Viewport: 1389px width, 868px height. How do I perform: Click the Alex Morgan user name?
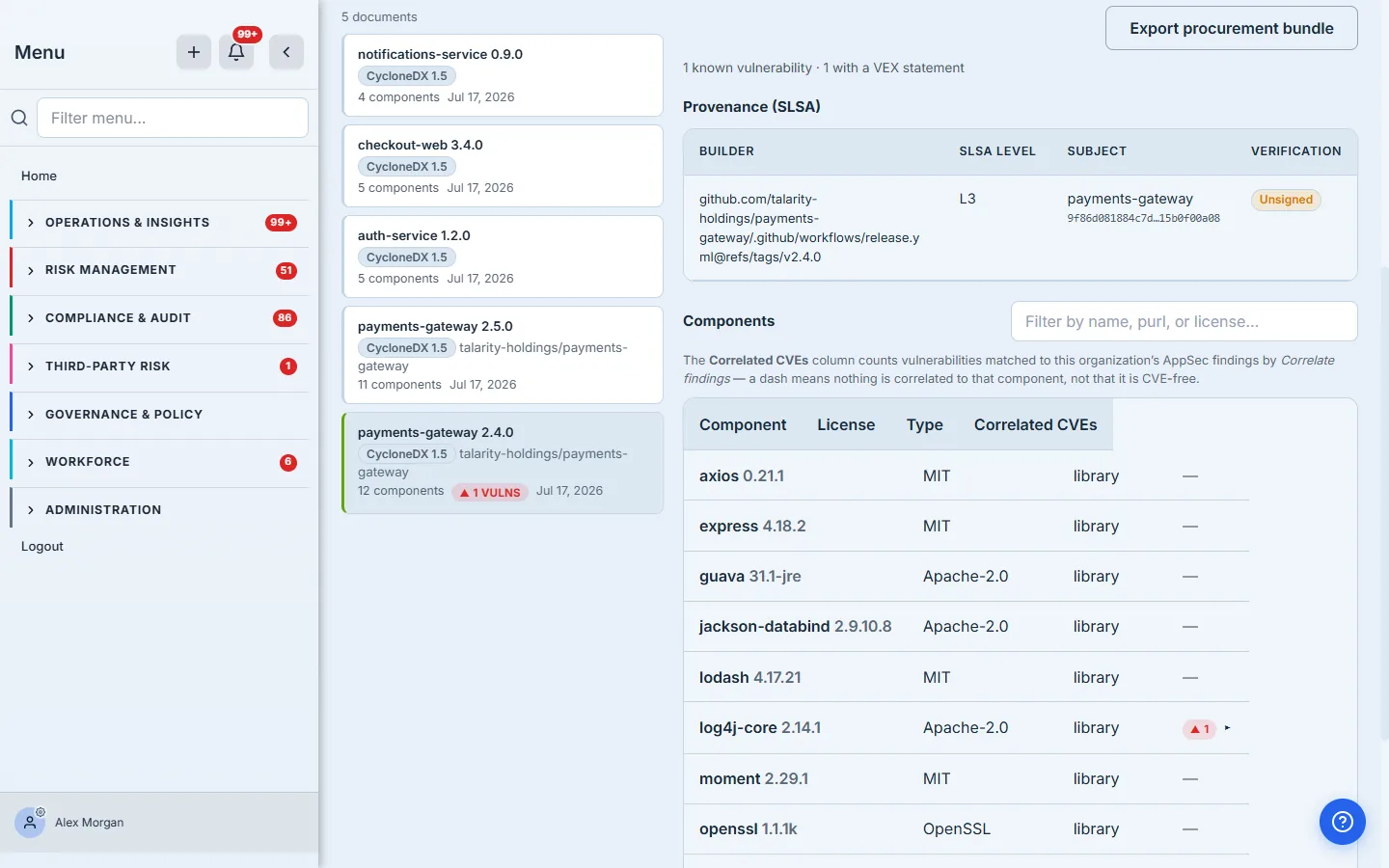[90, 823]
